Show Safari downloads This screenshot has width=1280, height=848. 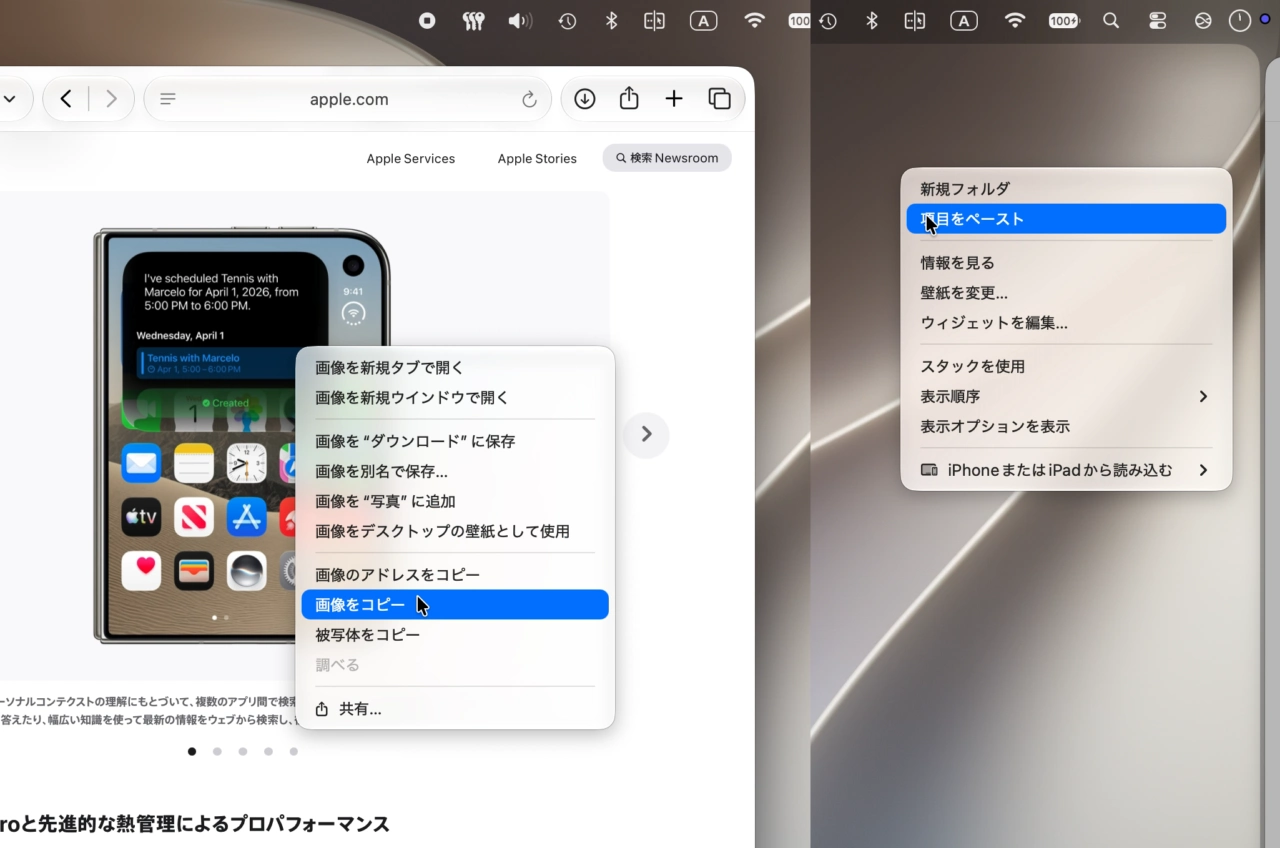(585, 99)
